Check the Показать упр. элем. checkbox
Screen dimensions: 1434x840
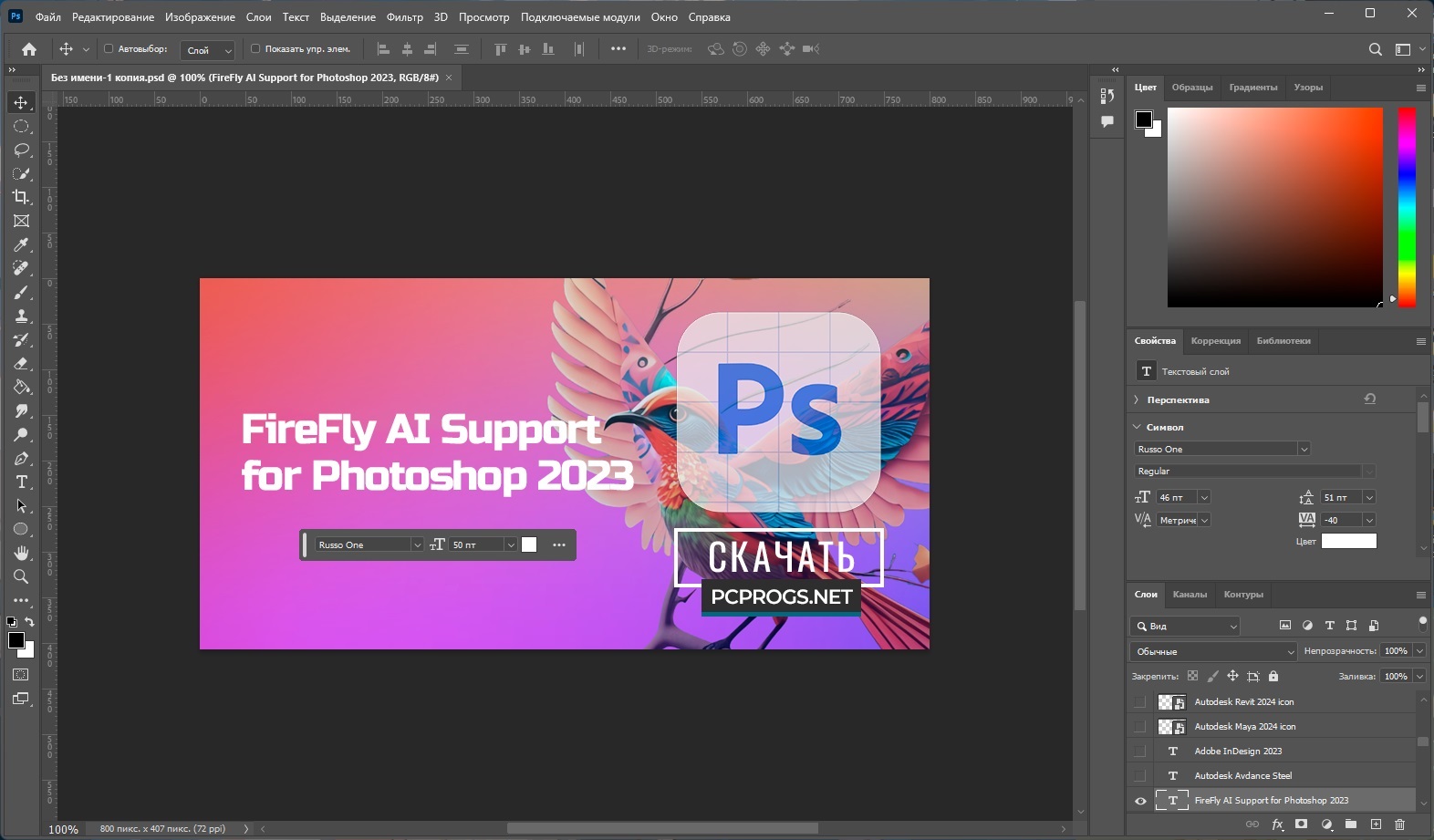pyautogui.click(x=255, y=49)
